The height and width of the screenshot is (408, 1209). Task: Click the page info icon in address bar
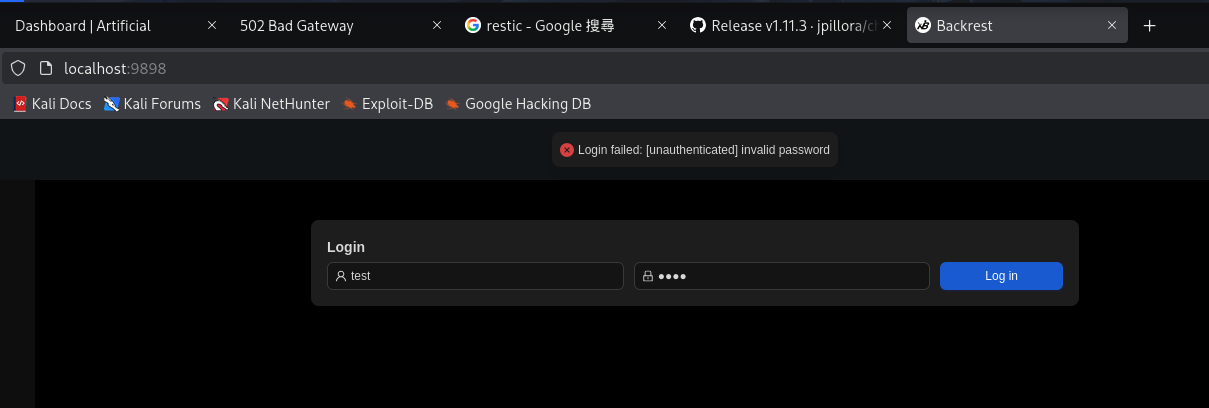point(45,68)
